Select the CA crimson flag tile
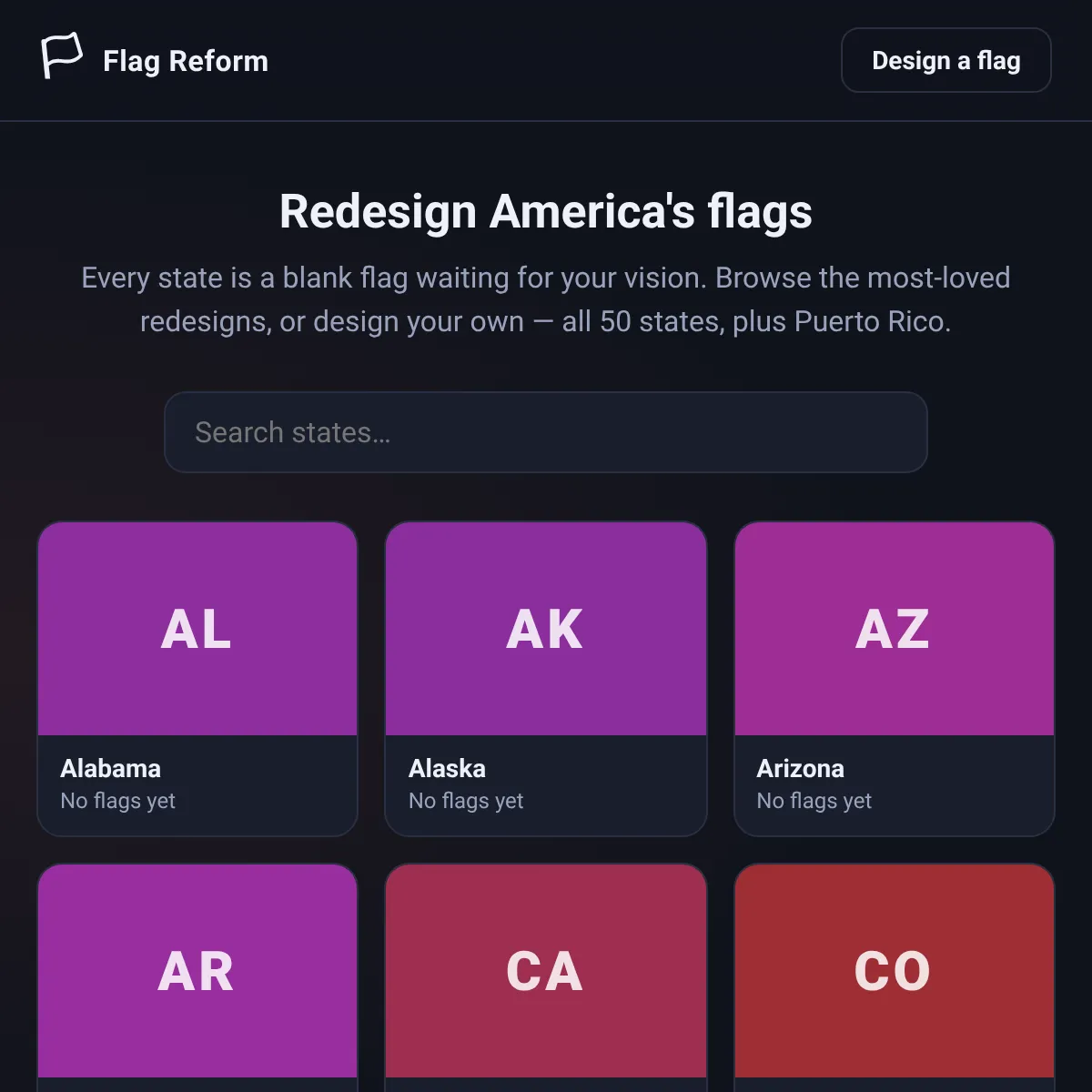Image resolution: width=1092 pixels, height=1092 pixels. tap(546, 971)
